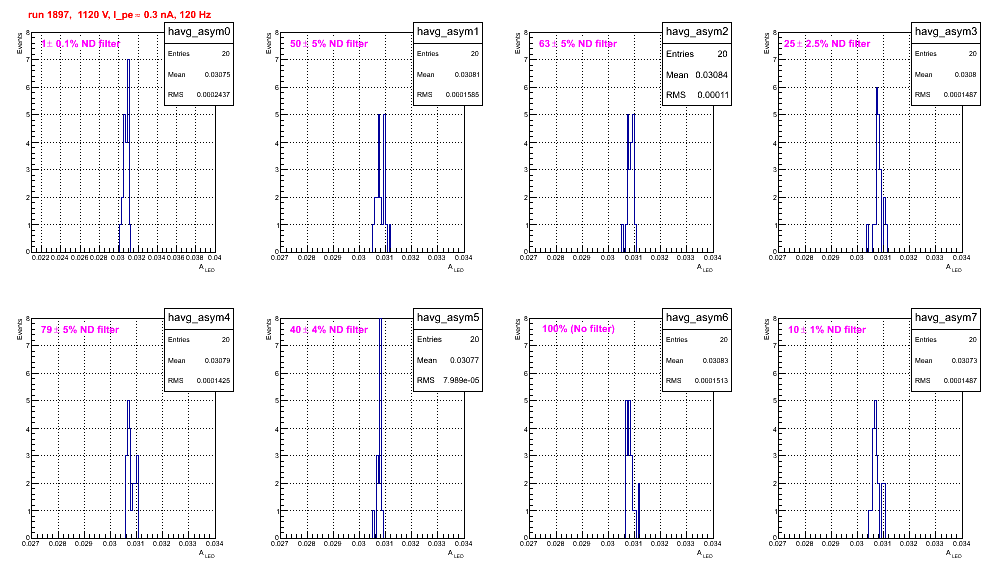This screenshot has height=572, width=996.
Task: Click Mean value 0.03075 in havg_asym0
Action: (217, 75)
